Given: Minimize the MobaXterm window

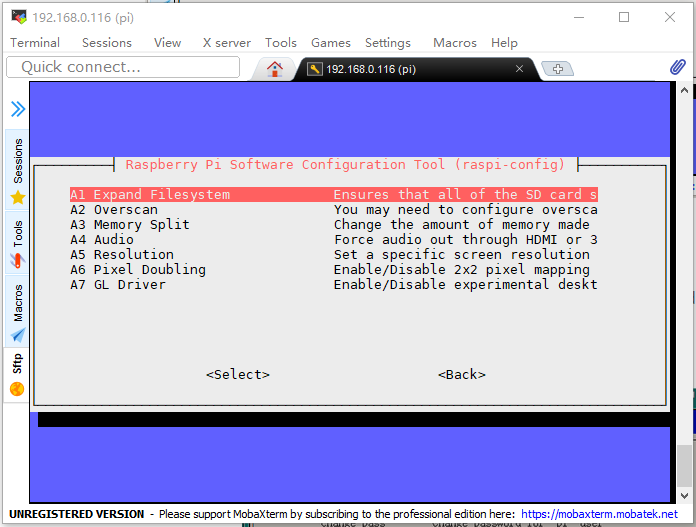Looking at the screenshot, I should point(578,17).
